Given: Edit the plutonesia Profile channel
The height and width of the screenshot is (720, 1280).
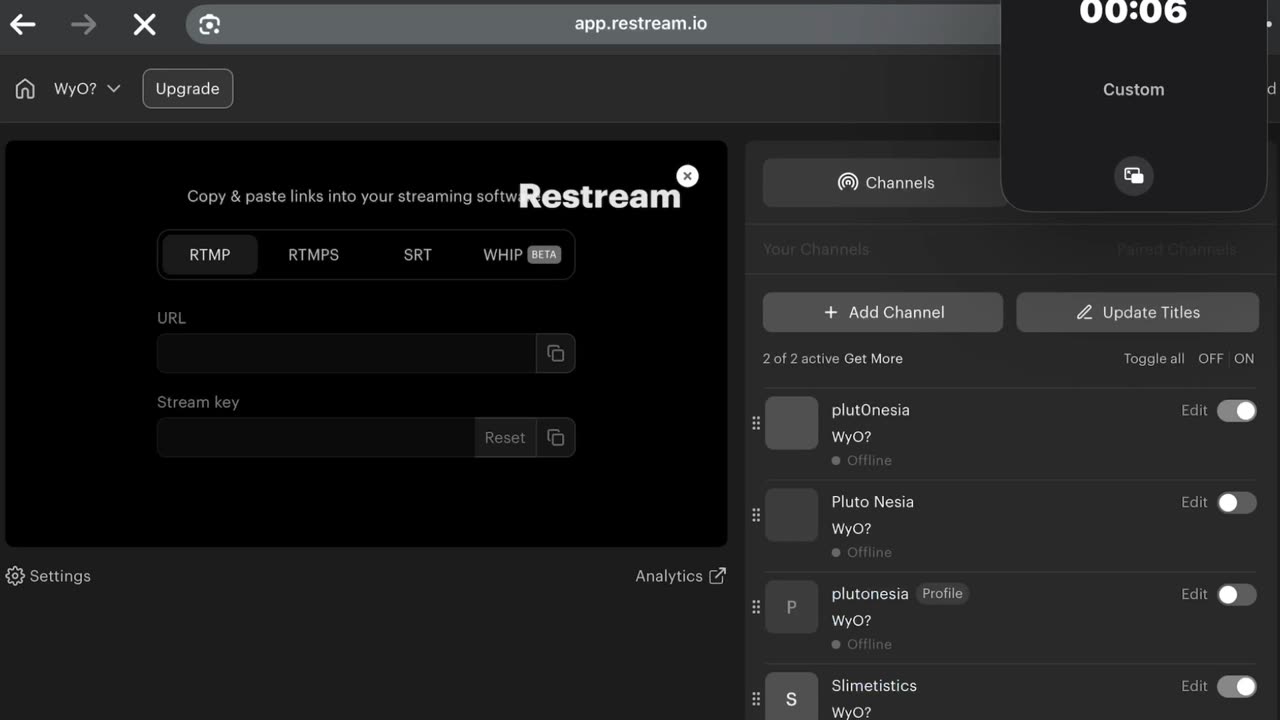Looking at the screenshot, I should [x=1194, y=595].
